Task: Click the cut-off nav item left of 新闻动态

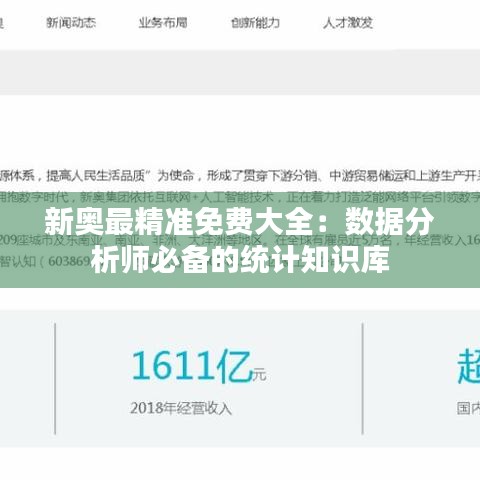Action: point(1,23)
